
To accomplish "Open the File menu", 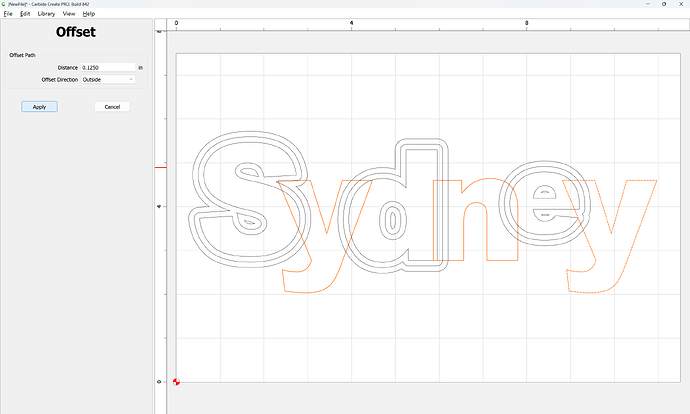I will [x=8, y=14].
